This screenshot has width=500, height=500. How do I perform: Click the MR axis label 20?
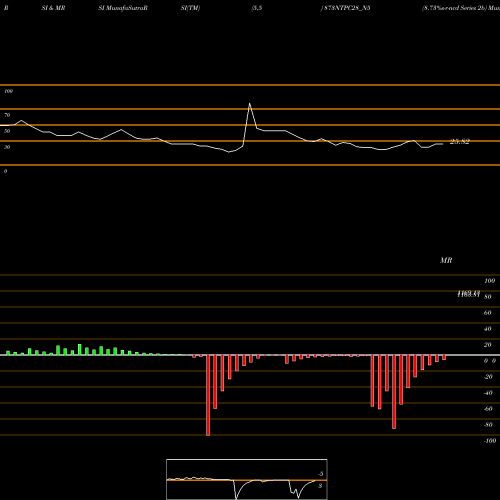pos(488,345)
